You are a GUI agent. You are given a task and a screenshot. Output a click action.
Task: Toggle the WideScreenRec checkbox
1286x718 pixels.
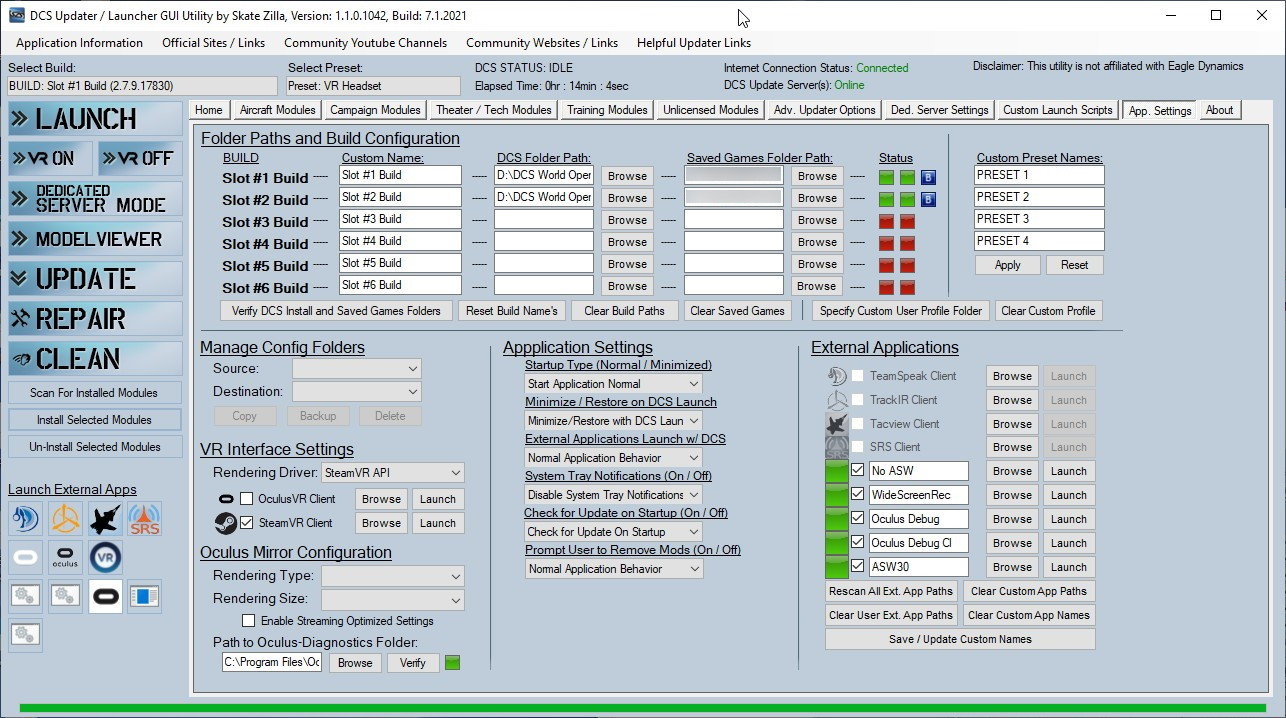[857, 495]
